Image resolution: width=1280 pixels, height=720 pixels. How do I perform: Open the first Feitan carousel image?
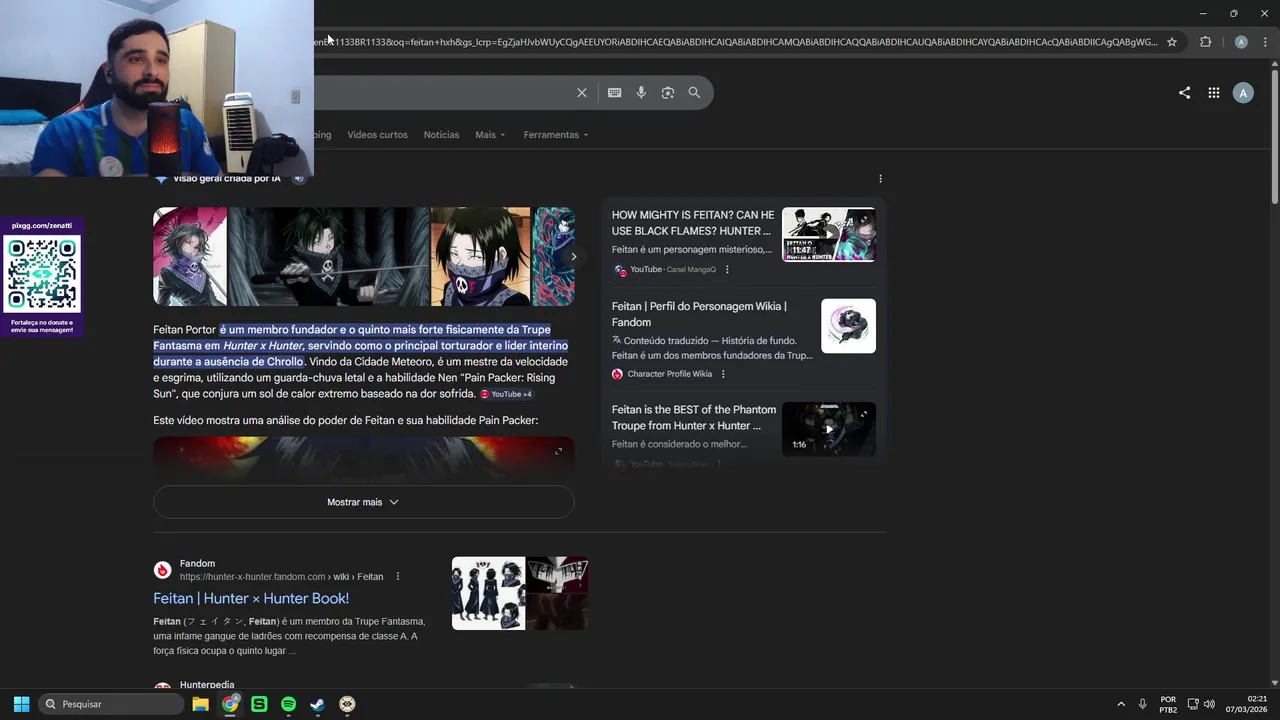(190, 257)
